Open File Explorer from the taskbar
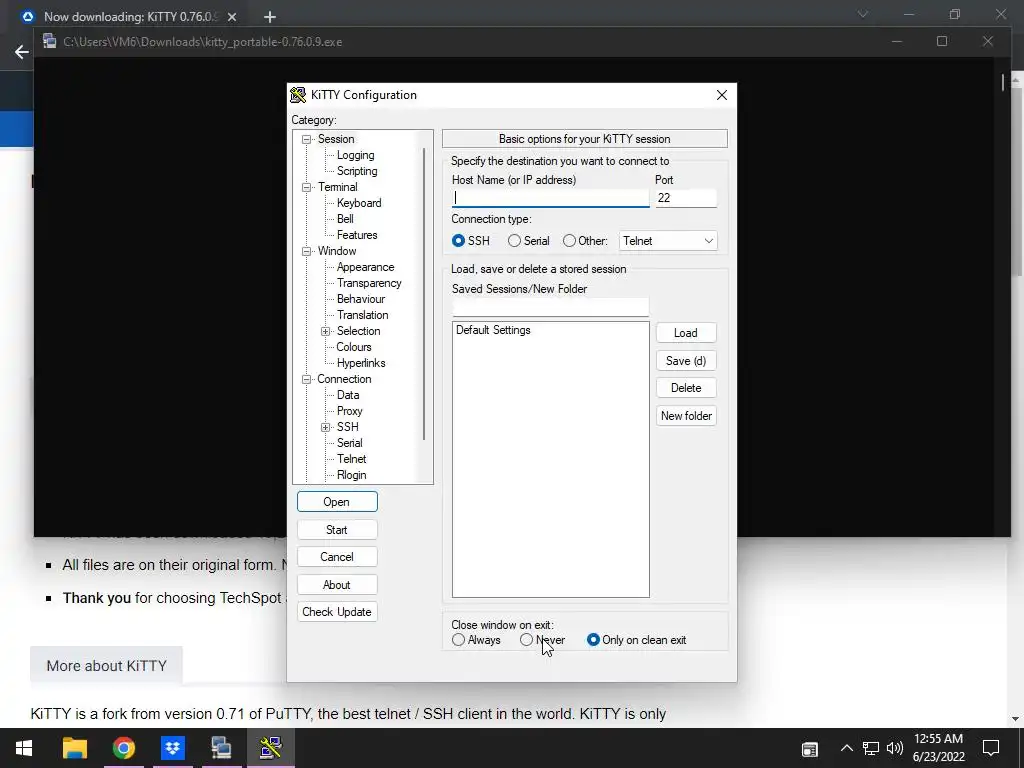 tap(74, 748)
